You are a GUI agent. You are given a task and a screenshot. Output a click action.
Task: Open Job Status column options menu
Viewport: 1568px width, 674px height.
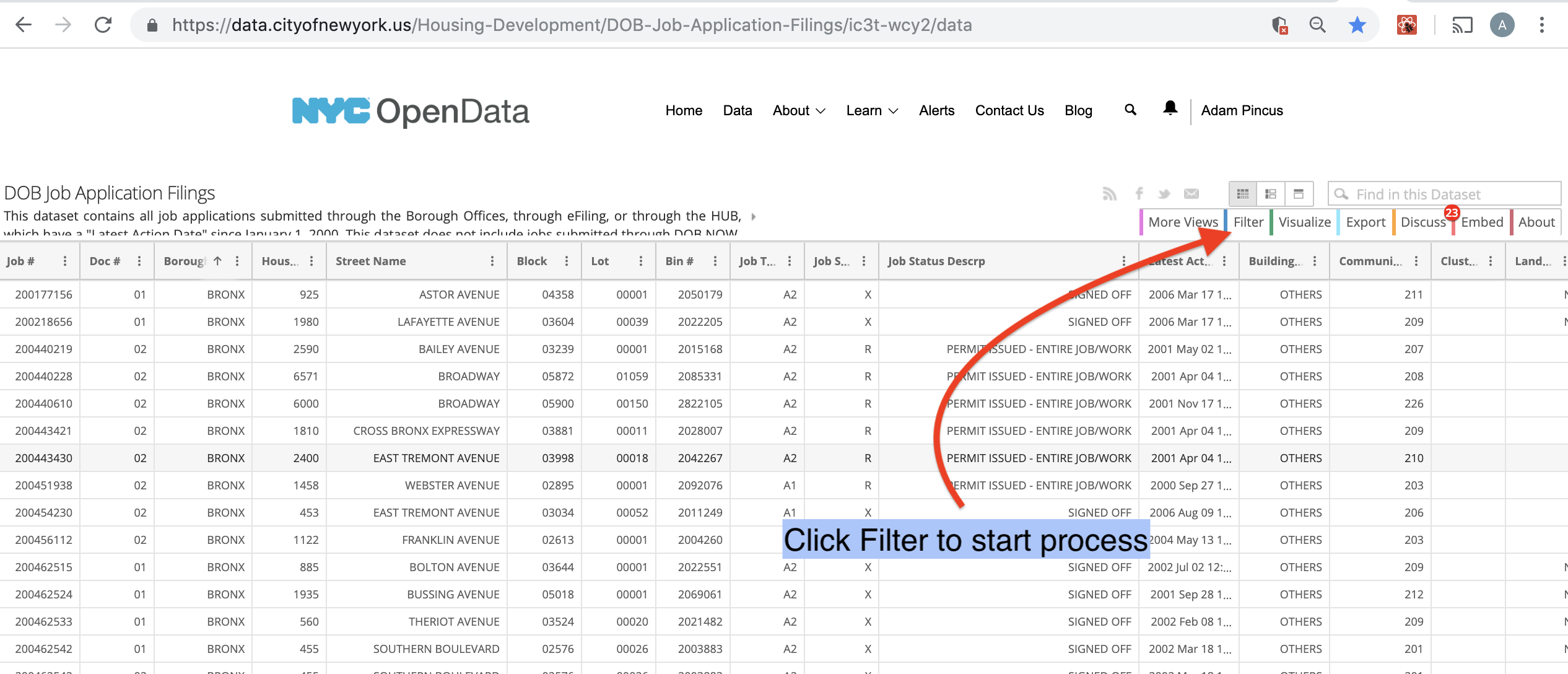coord(864,261)
